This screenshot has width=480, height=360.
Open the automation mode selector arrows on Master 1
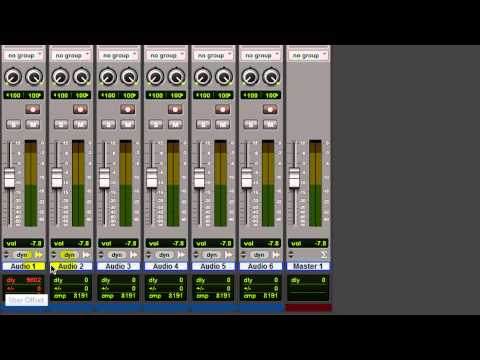[x=291, y=255]
